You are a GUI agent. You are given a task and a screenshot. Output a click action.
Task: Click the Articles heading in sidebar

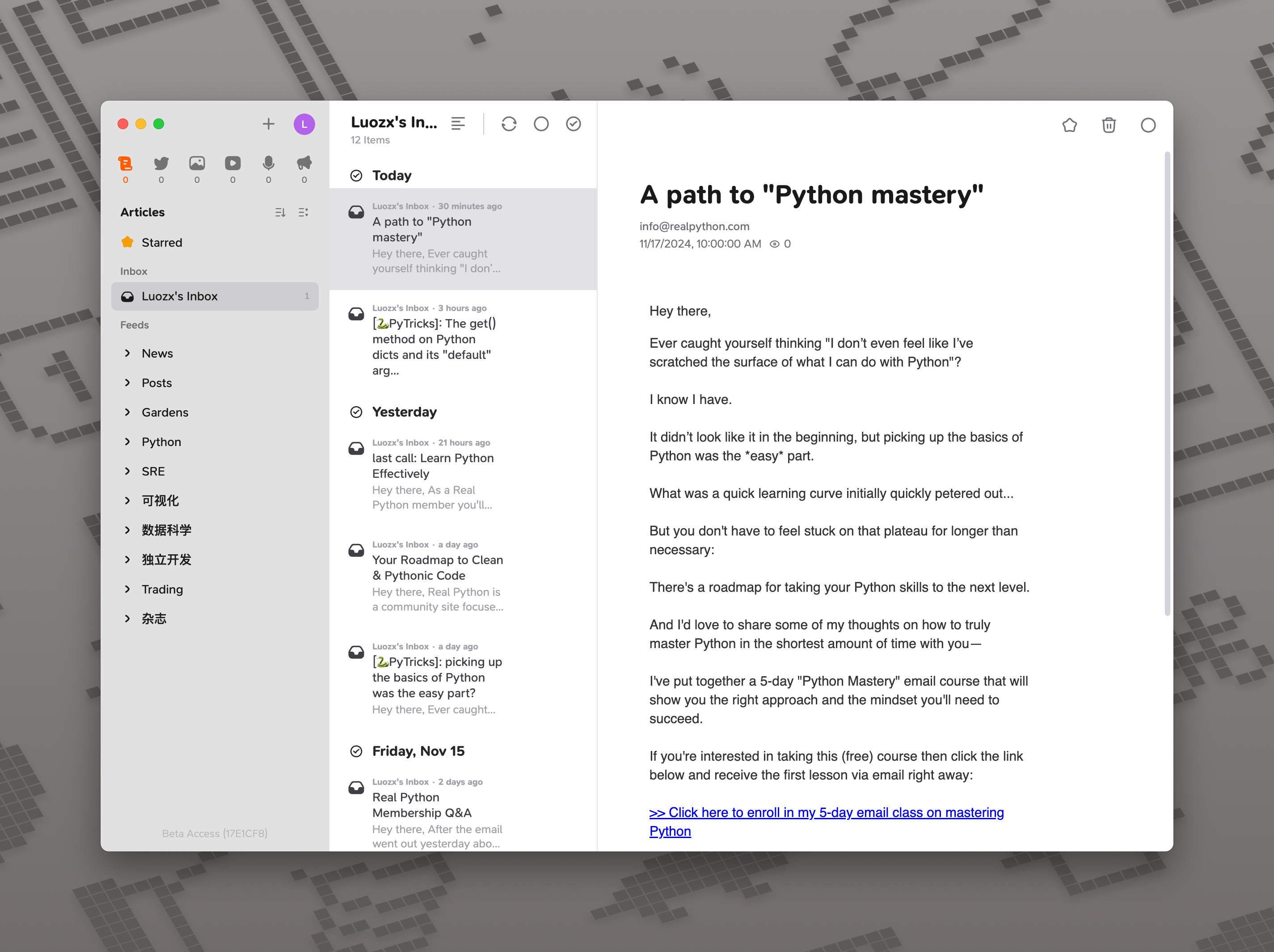(142, 212)
